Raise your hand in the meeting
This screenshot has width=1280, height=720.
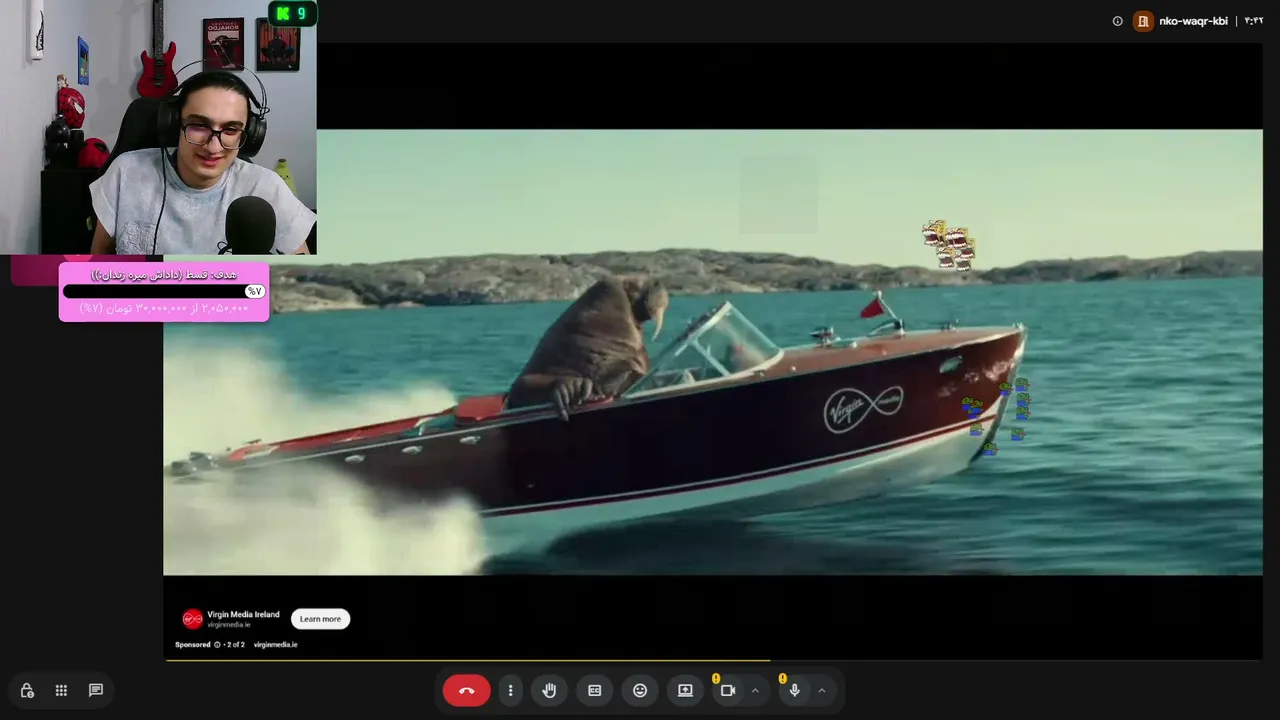(x=549, y=690)
